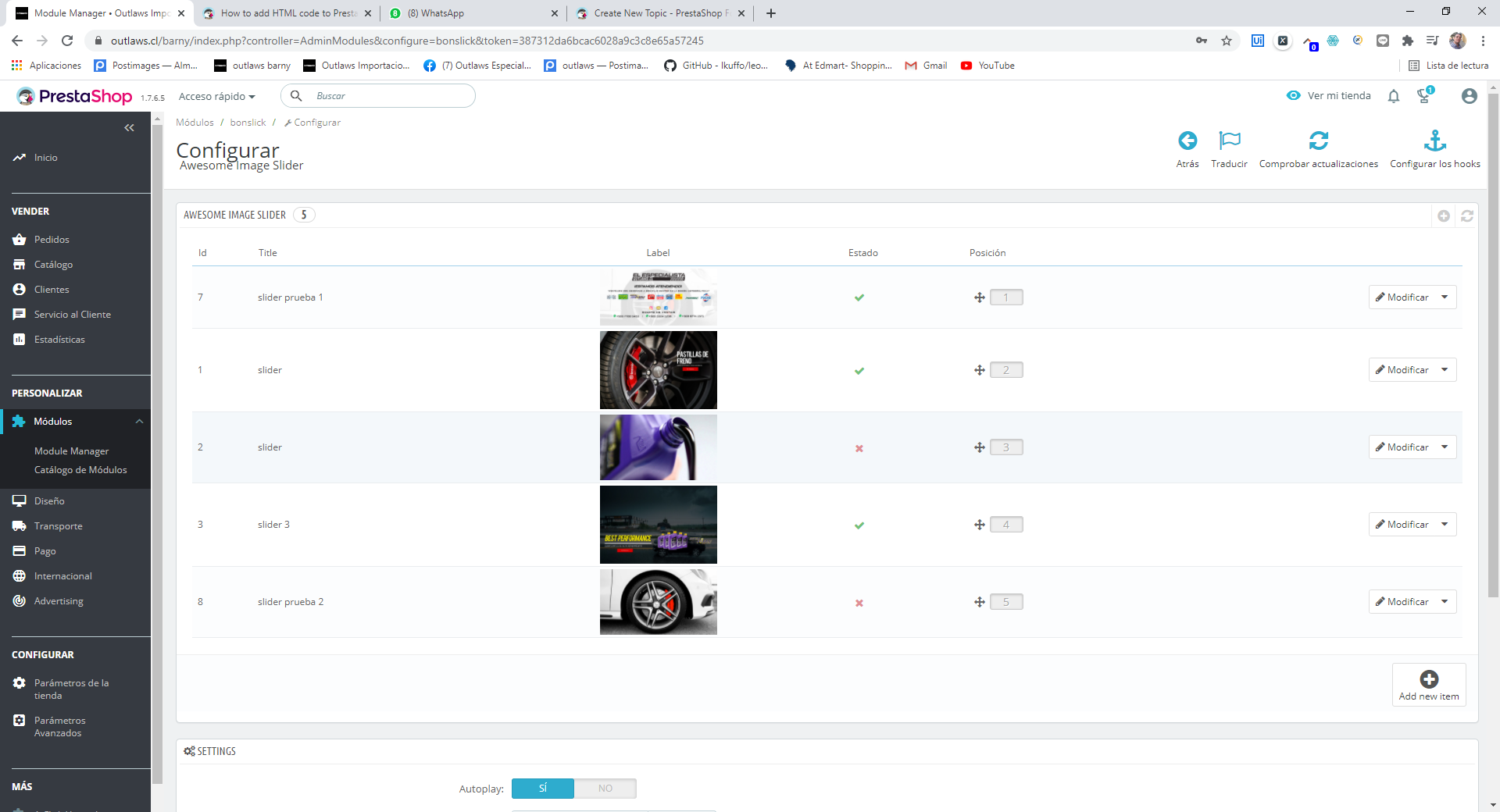The height and width of the screenshot is (812, 1500).
Task: Open Module Manager submenu item
Action: tap(71, 451)
